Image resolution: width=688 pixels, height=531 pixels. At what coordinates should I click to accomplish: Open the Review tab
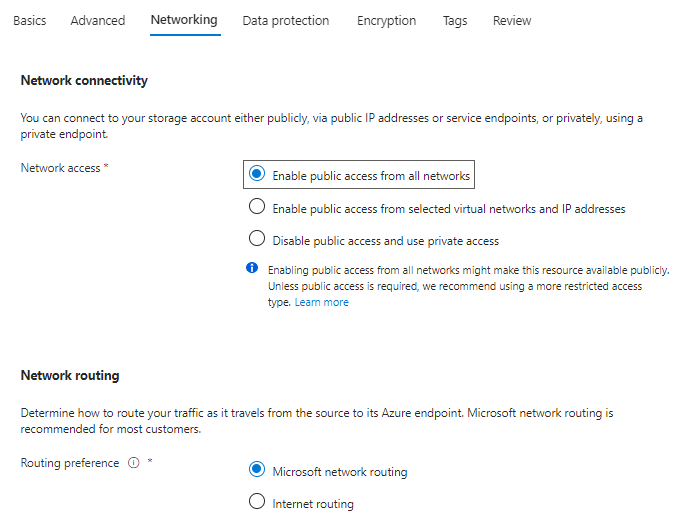[512, 21]
